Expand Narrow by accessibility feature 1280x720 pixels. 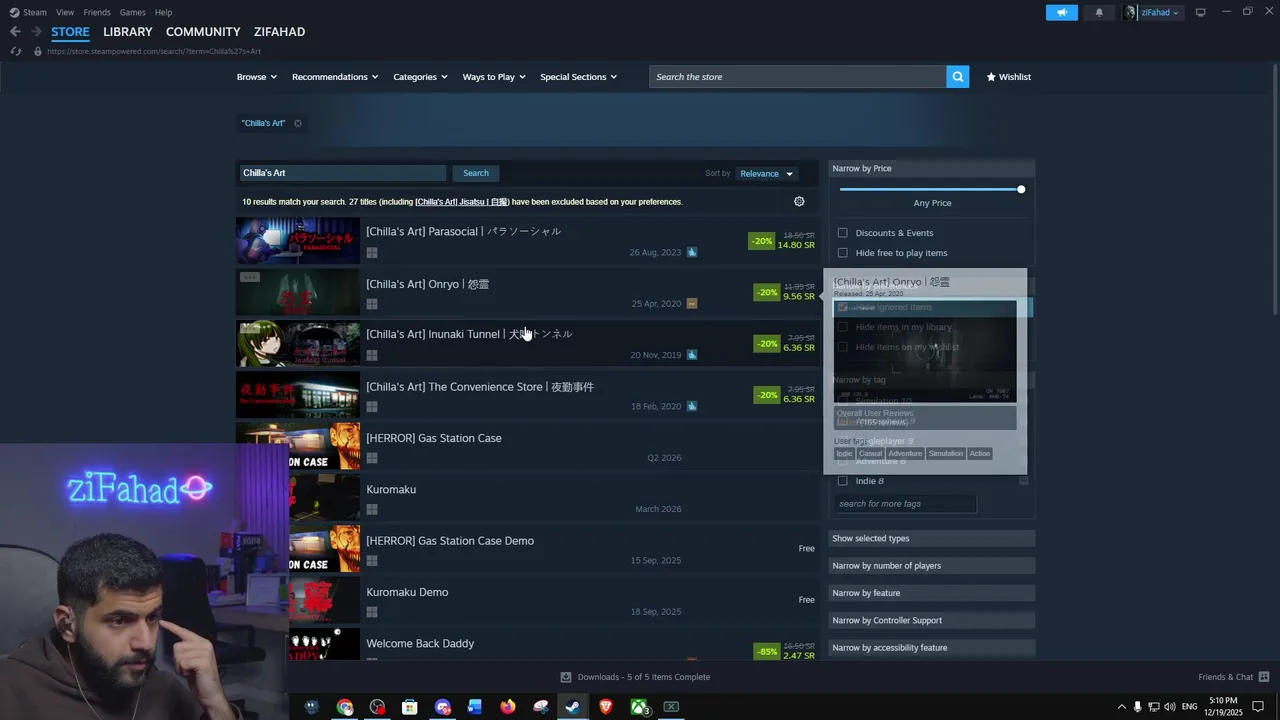click(932, 648)
